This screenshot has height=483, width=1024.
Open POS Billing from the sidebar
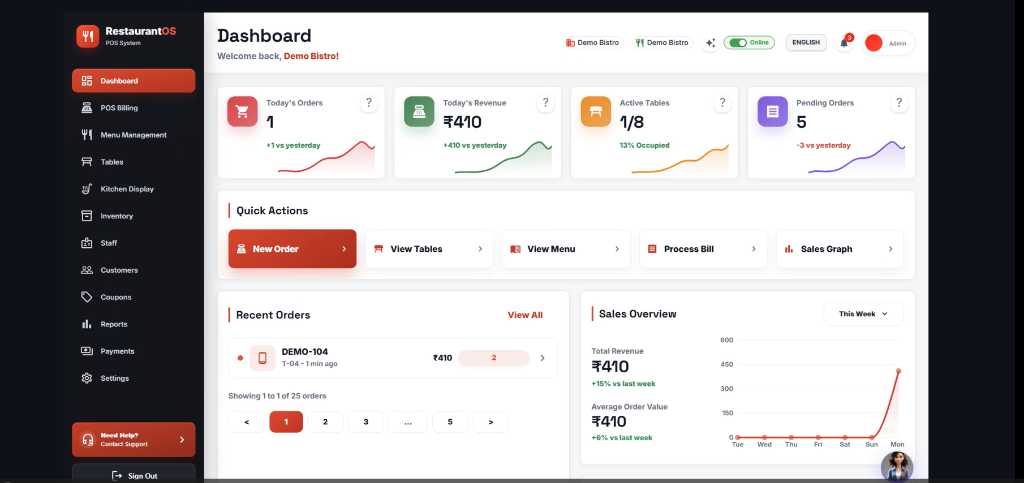(133, 108)
